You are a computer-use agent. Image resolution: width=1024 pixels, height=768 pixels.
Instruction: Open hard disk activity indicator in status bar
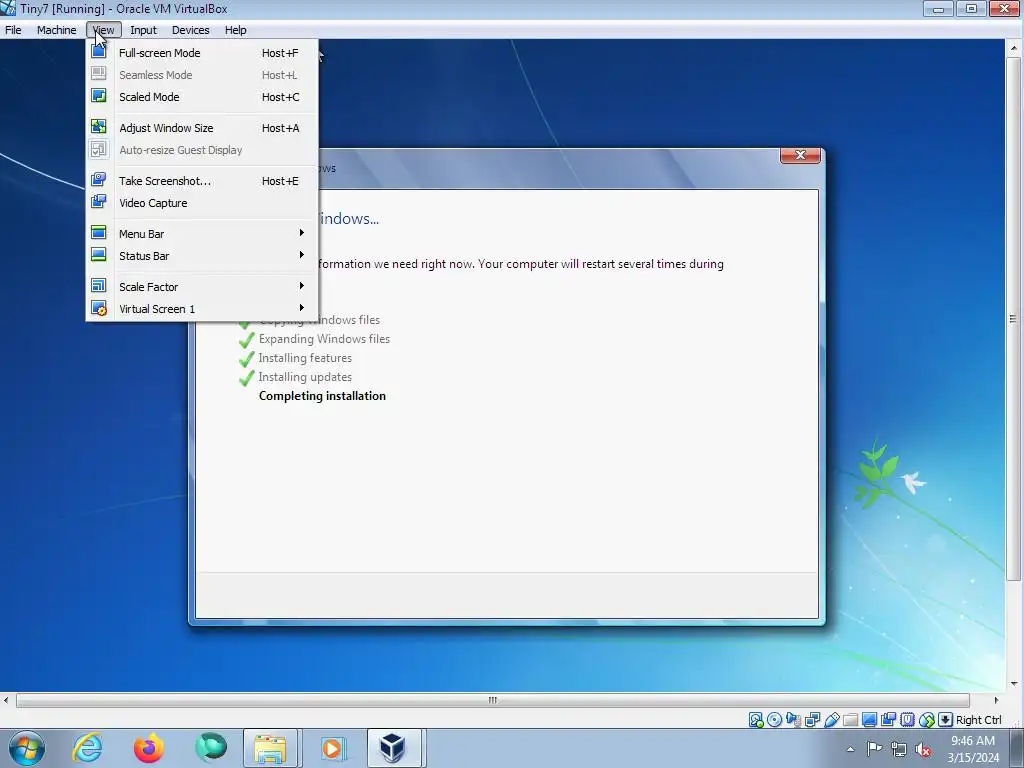(756, 720)
